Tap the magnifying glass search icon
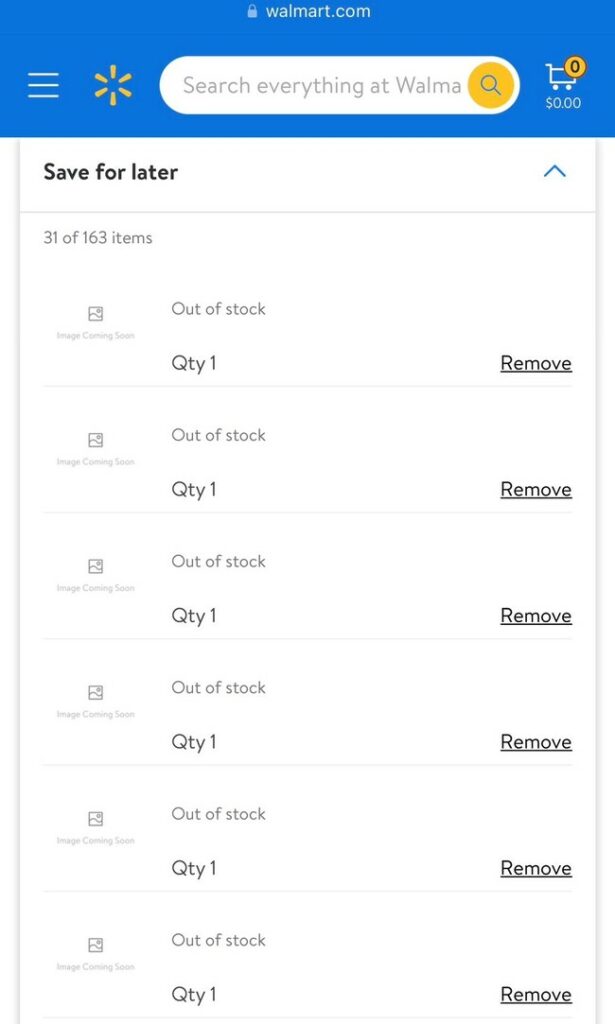 coord(489,85)
